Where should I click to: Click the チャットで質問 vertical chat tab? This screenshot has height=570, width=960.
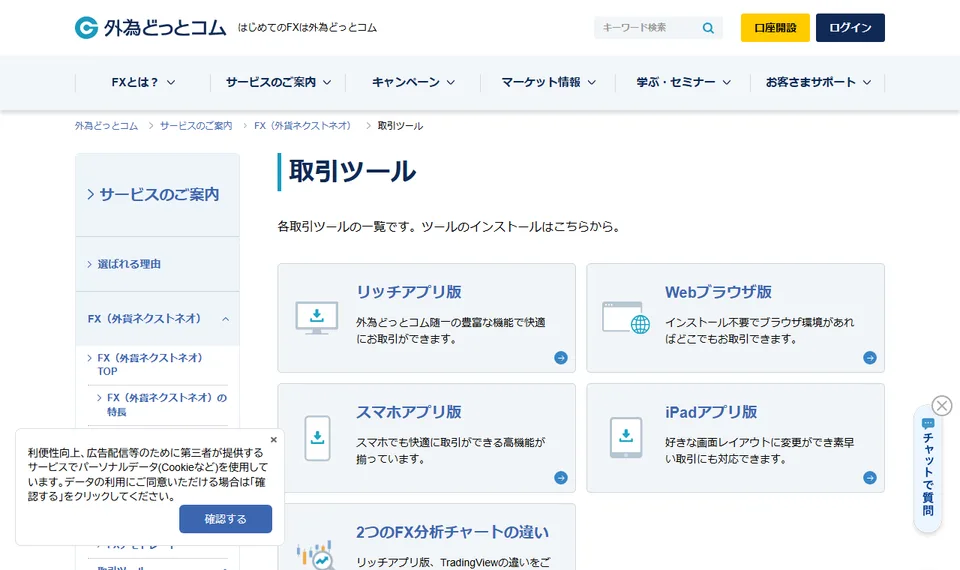pos(928,469)
